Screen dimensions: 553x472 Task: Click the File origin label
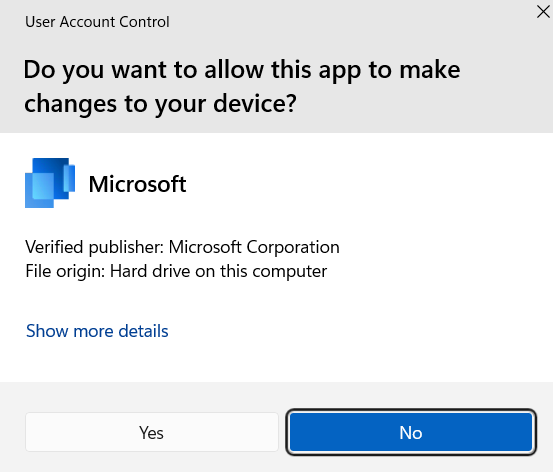pyautogui.click(x=65, y=271)
